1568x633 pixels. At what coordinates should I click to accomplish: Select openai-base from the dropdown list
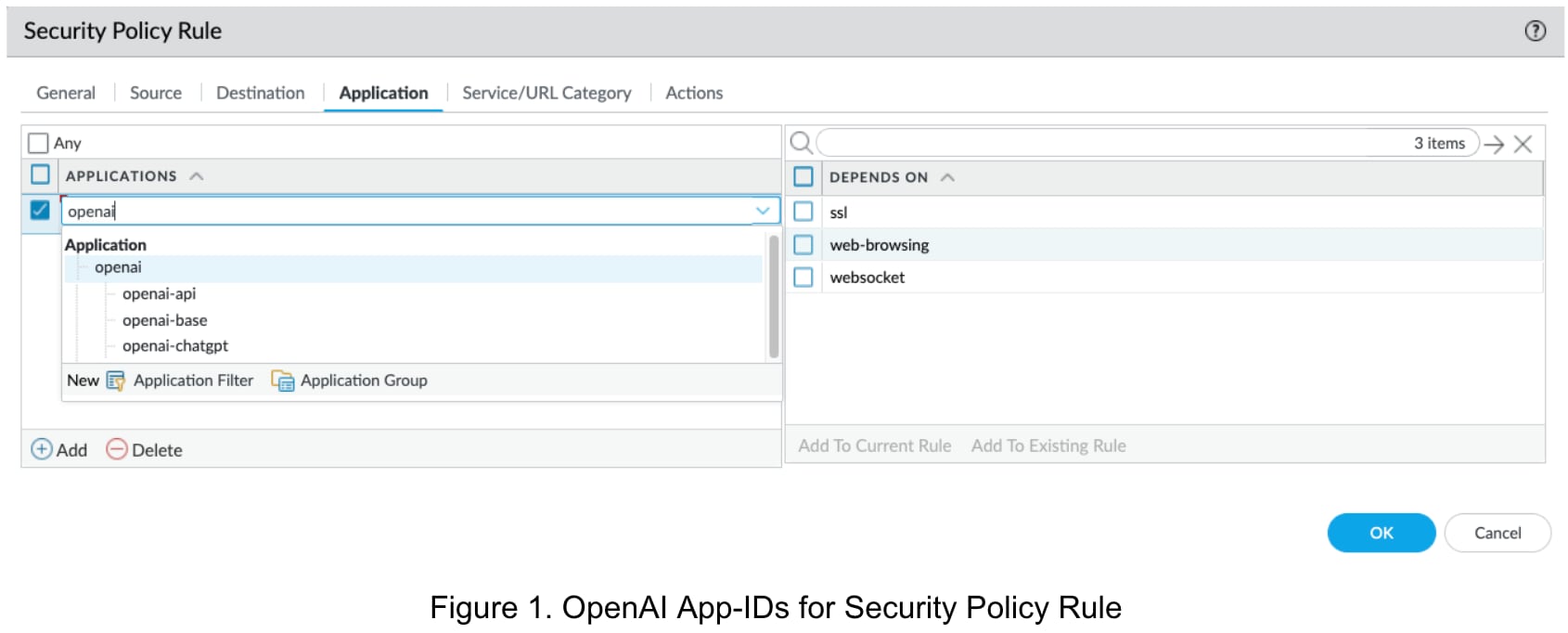point(164,320)
